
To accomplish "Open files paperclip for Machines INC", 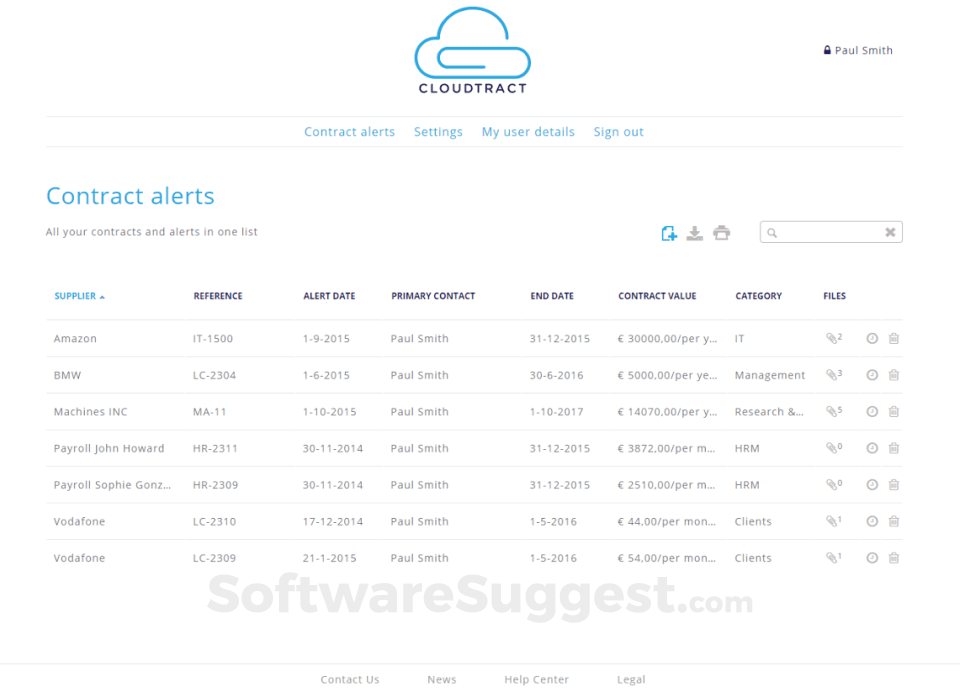I will pos(832,412).
